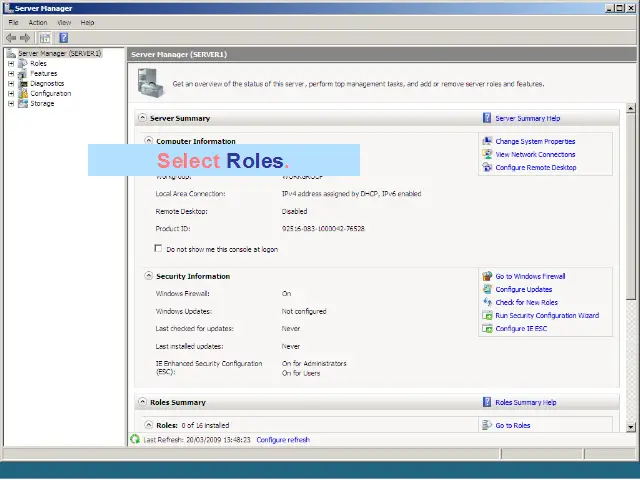Click the Configuration icon in the tree
Image resolution: width=640 pixels, height=480 pixels.
click(x=23, y=93)
